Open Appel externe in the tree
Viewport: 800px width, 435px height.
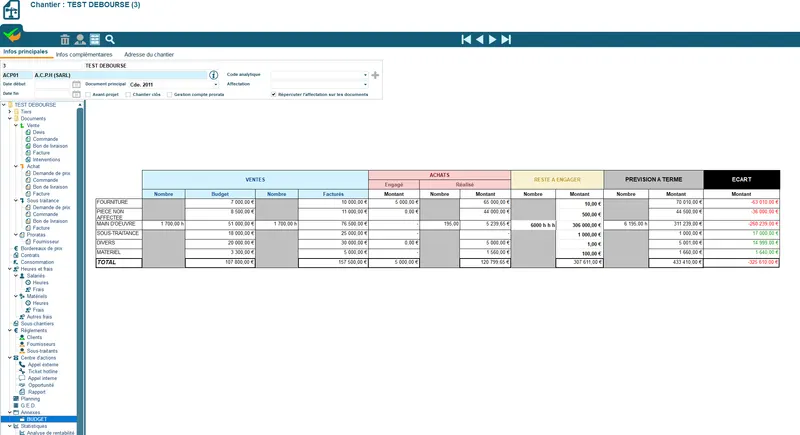pyautogui.click(x=43, y=365)
